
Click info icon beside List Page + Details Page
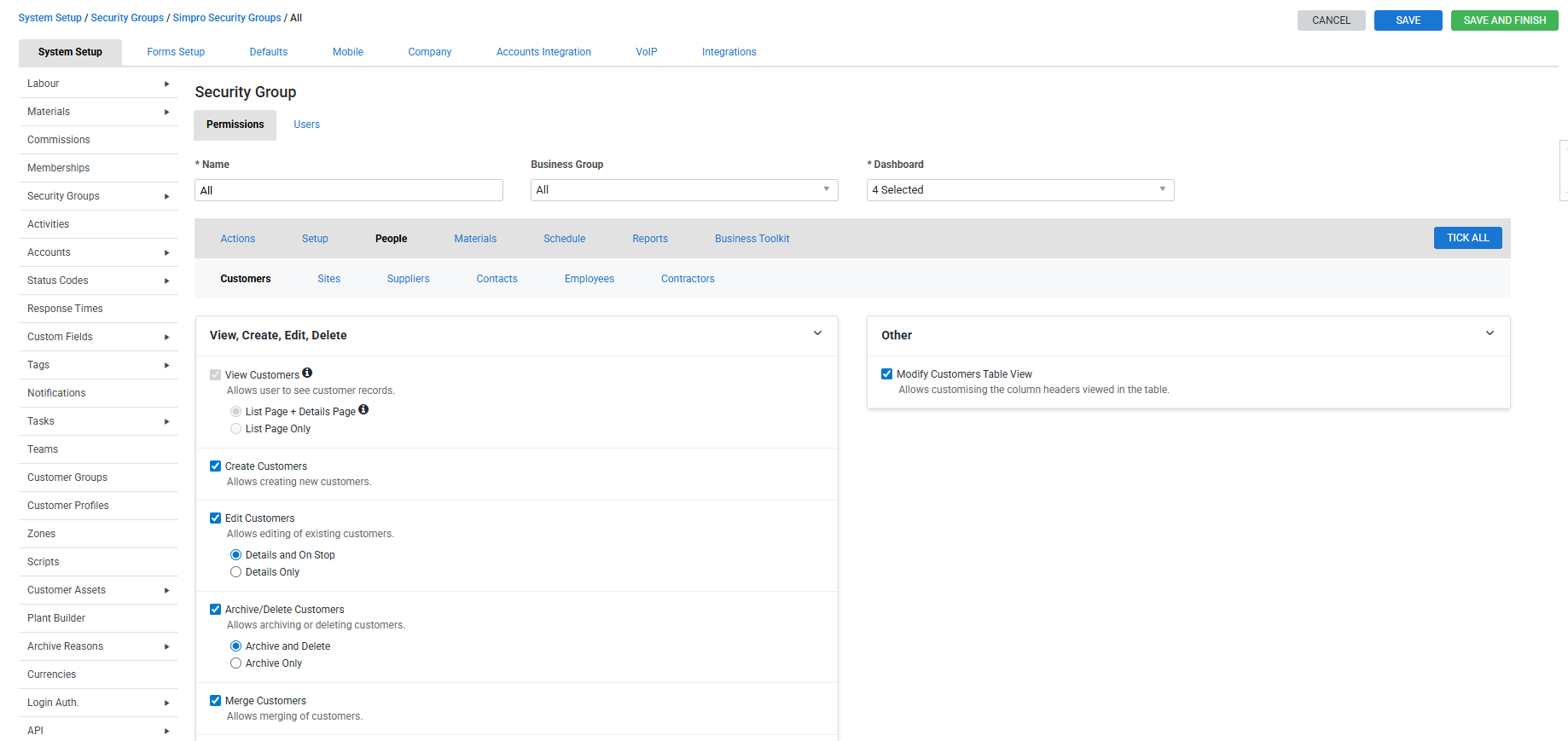363,409
